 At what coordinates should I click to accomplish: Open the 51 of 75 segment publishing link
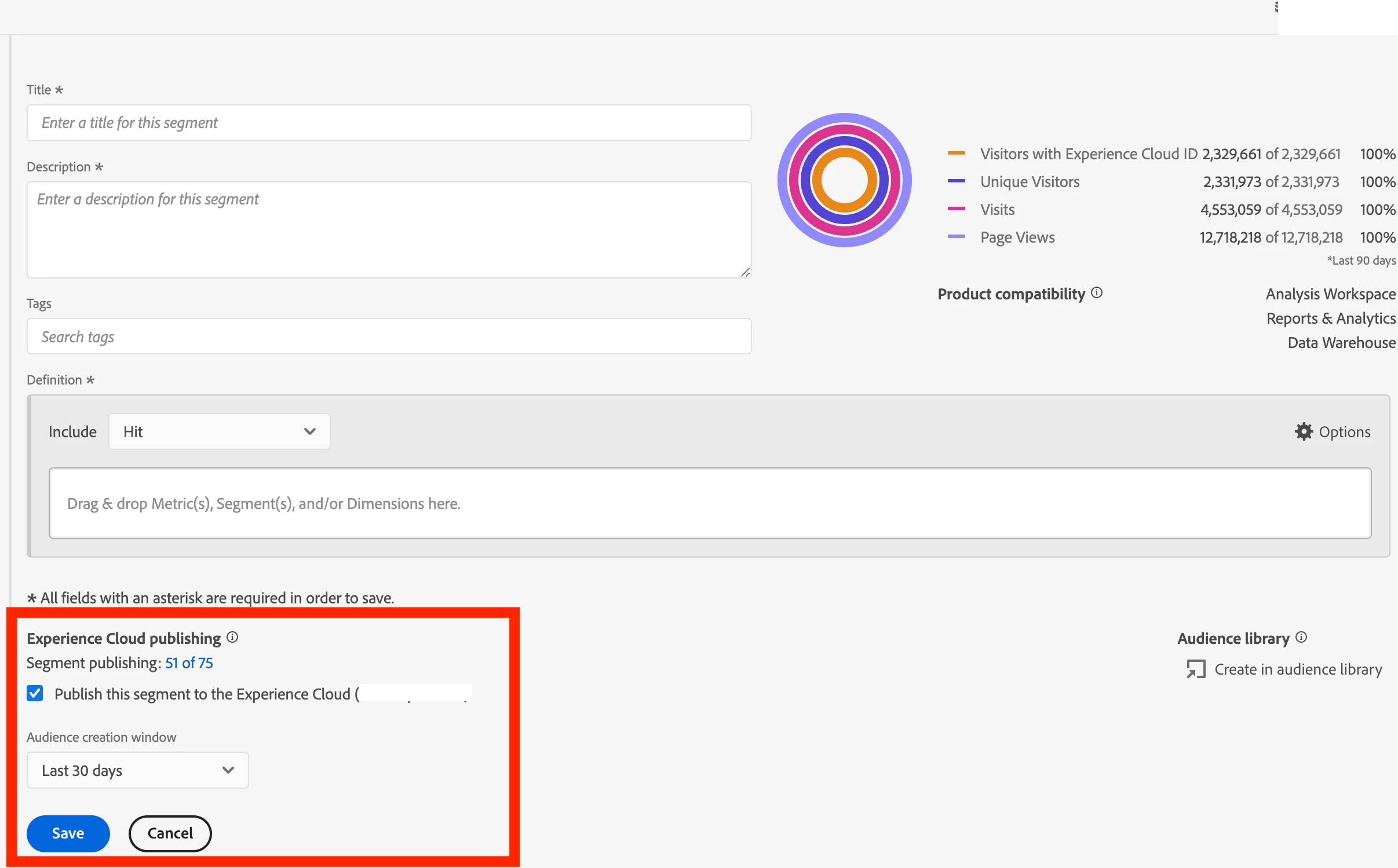189,663
